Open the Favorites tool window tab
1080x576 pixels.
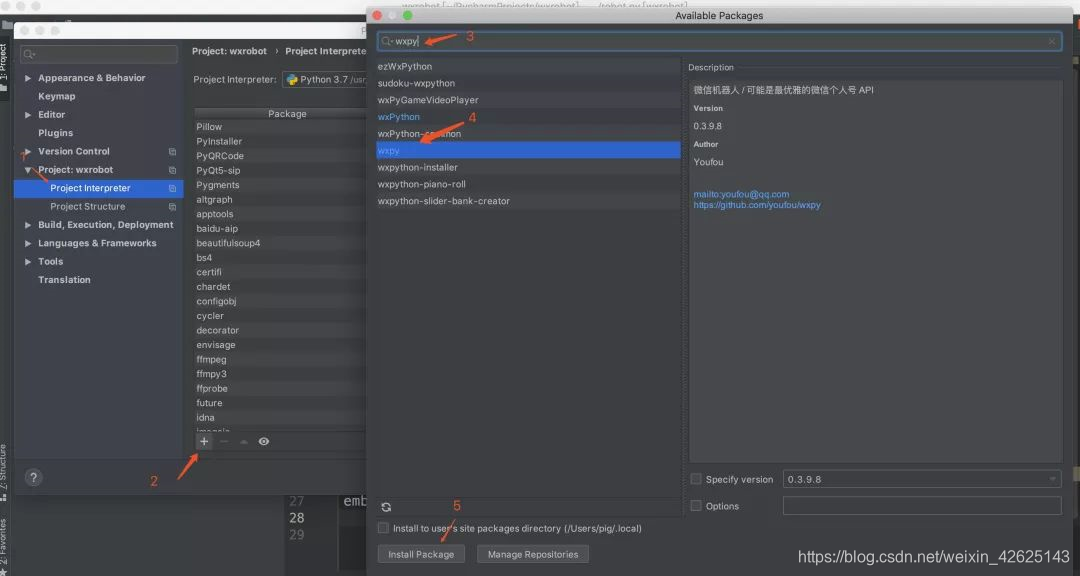tap(3, 544)
